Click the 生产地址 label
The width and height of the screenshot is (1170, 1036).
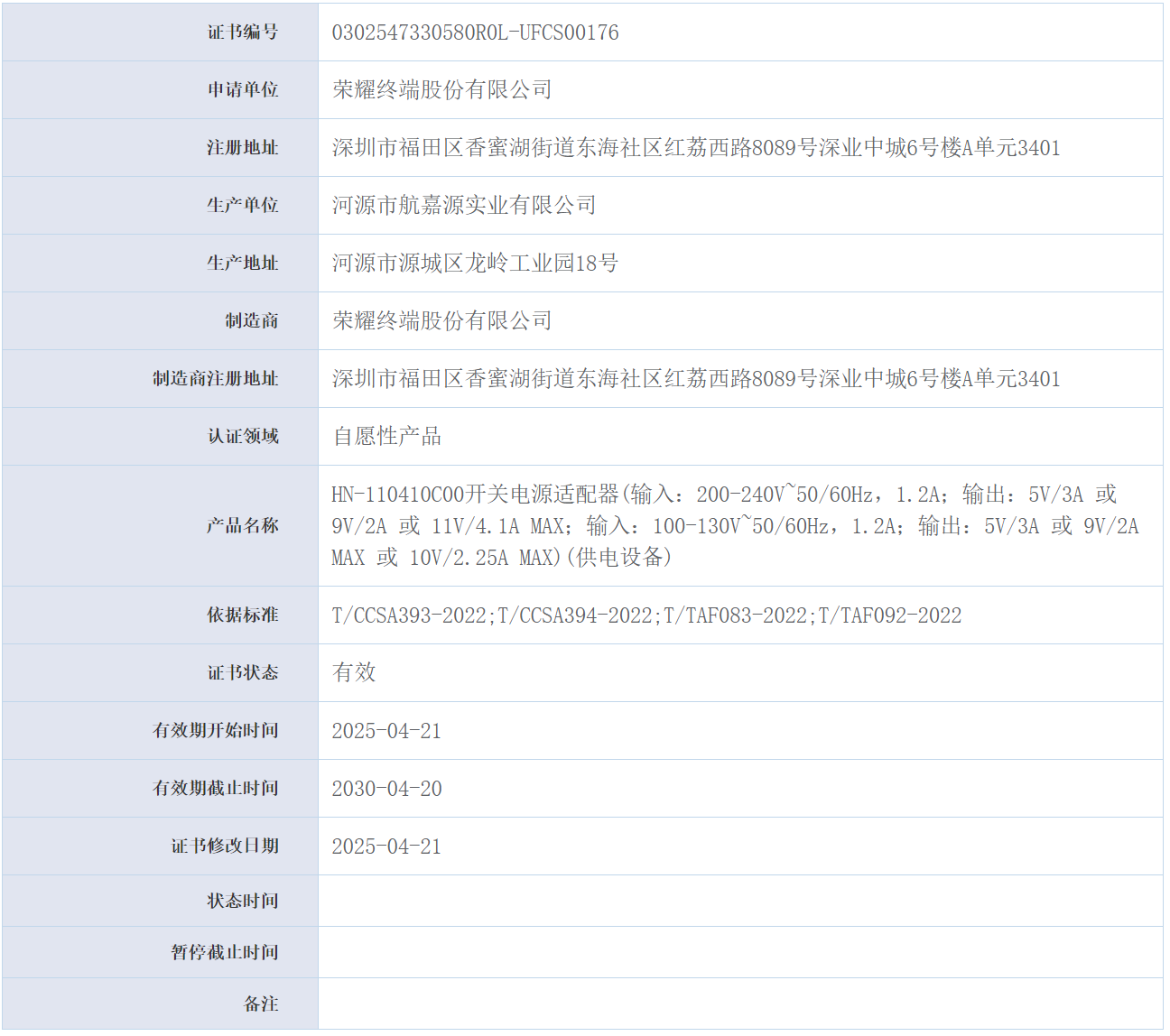tap(243, 264)
